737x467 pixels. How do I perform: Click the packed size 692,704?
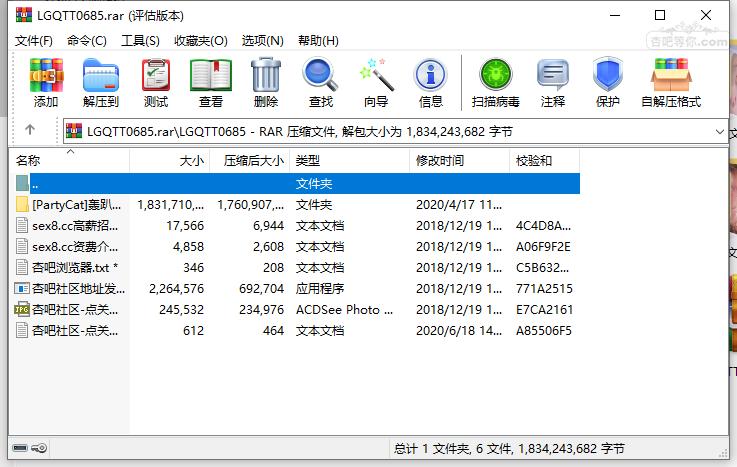point(261,288)
